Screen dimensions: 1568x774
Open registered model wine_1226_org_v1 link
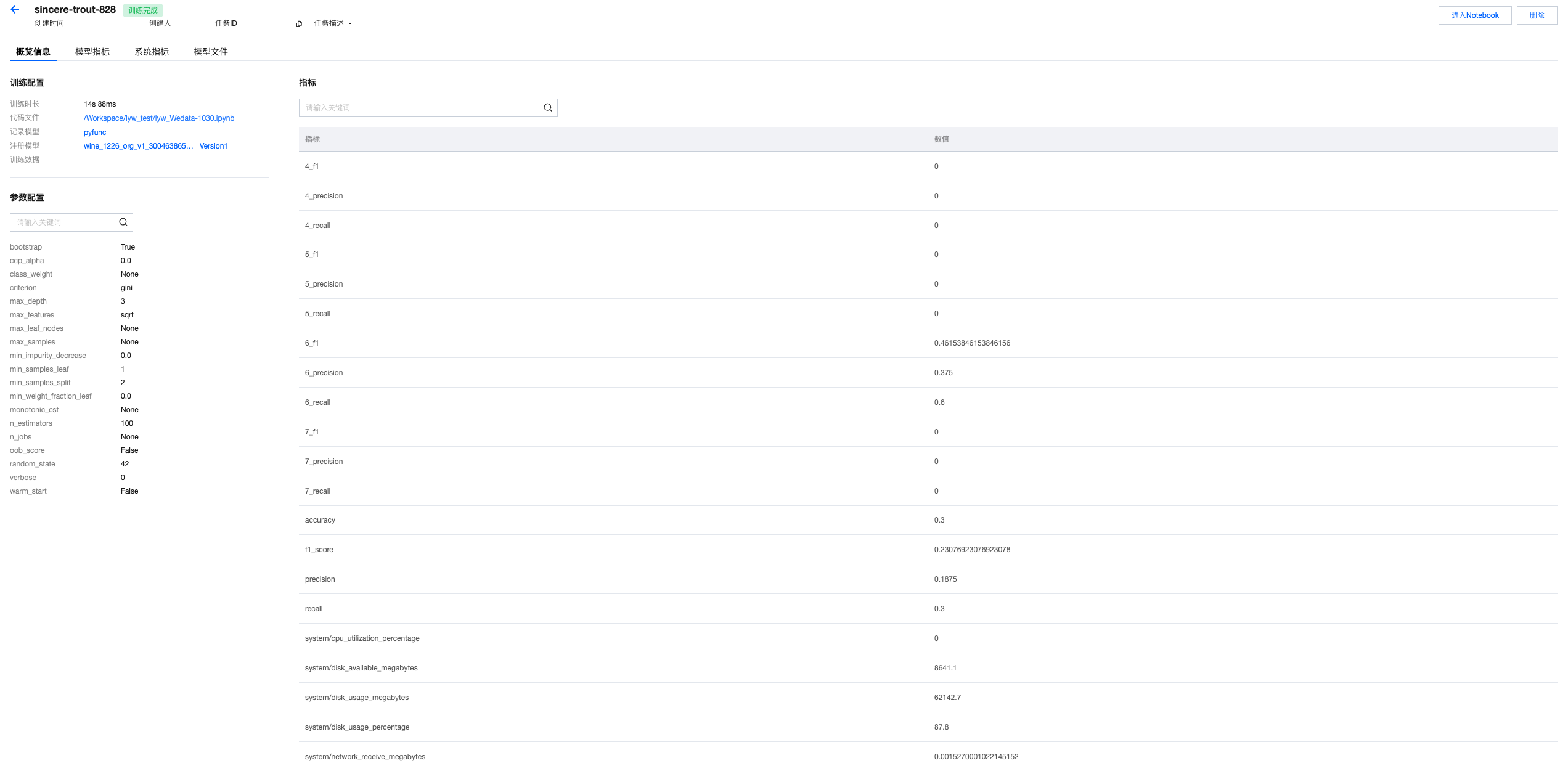138,146
